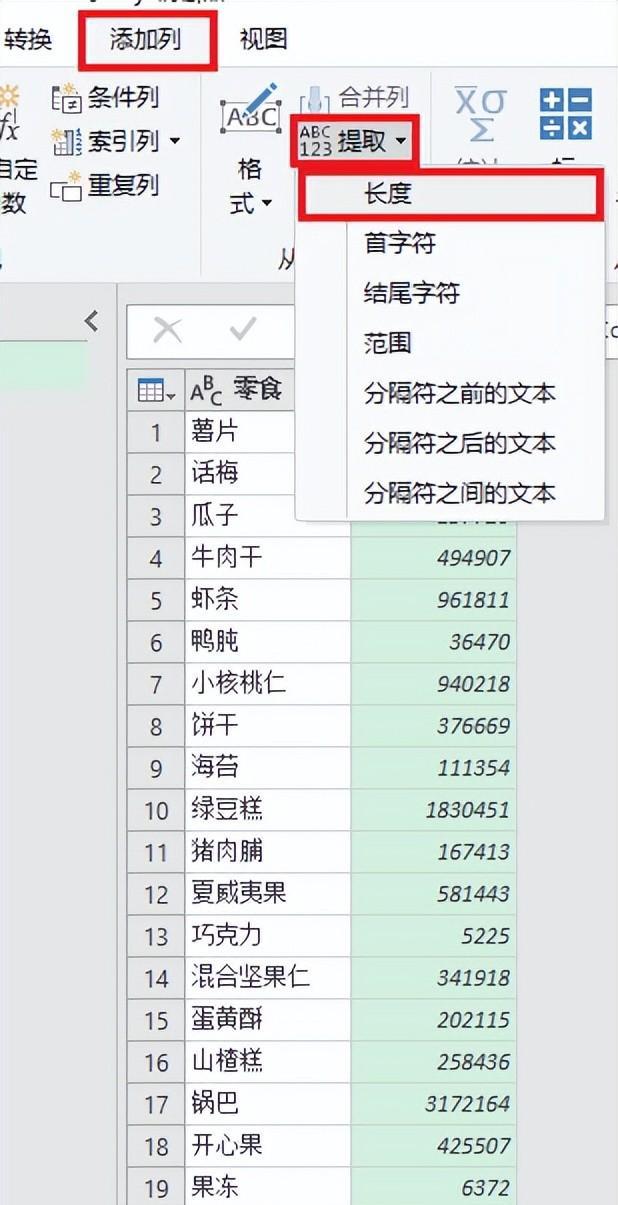Click the value 1830451
The height and width of the screenshot is (1205, 618).
pos(468,810)
